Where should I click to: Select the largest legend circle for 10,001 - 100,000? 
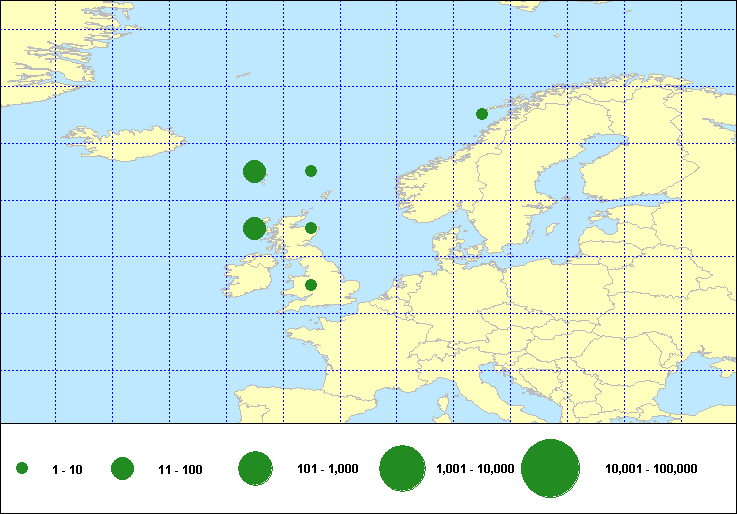551,468
